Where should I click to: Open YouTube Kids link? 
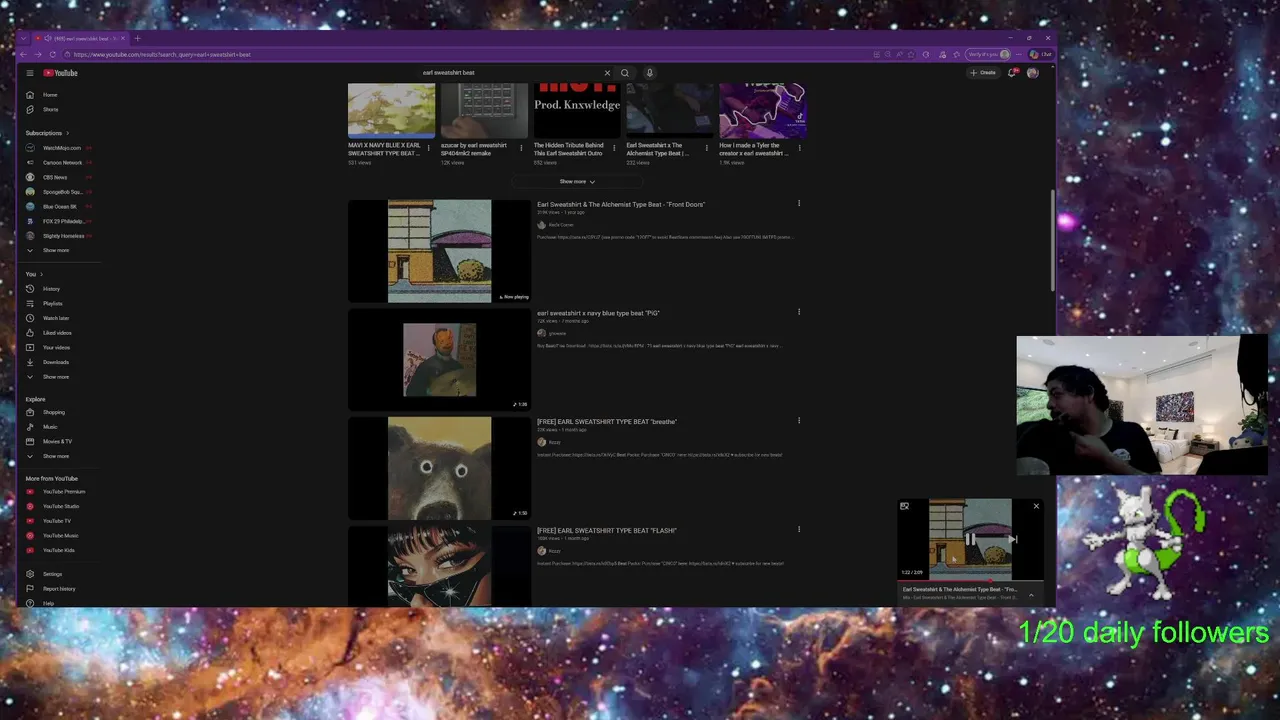coord(58,550)
